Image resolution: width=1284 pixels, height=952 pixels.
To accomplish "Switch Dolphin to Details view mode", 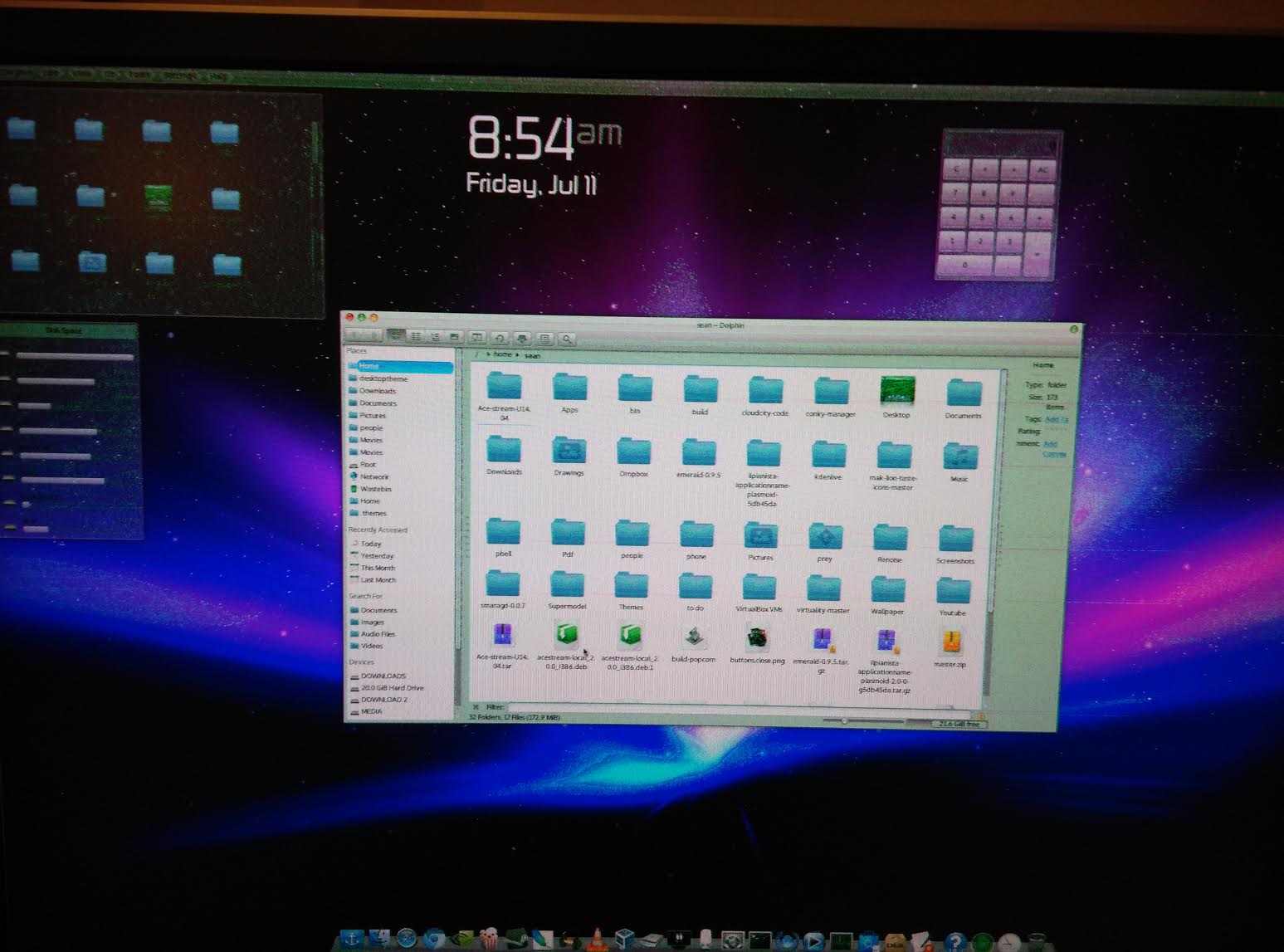I will pos(435,337).
